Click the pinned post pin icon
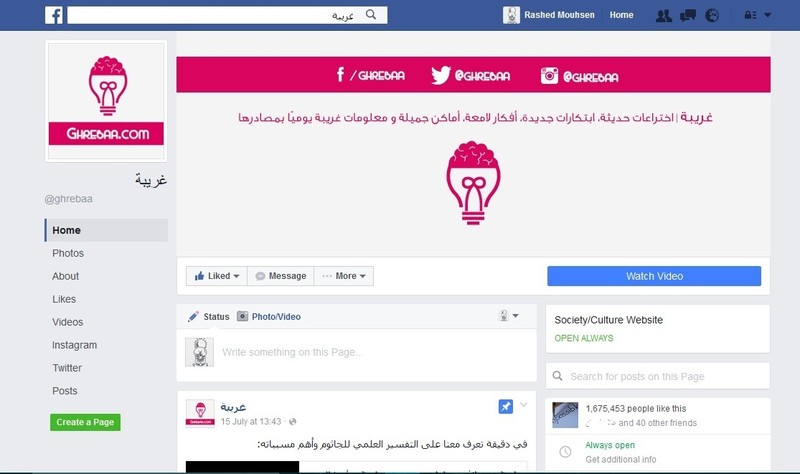800x474 pixels. (506, 407)
